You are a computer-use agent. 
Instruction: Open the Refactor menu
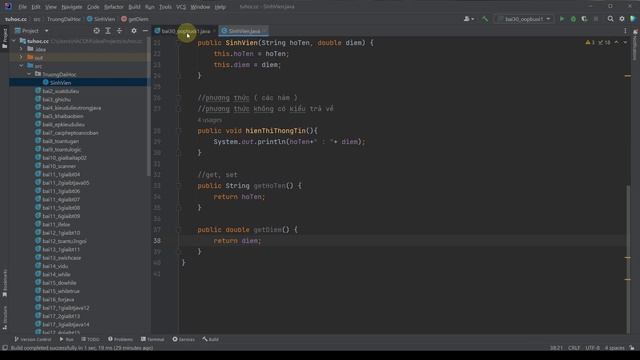(114, 7)
